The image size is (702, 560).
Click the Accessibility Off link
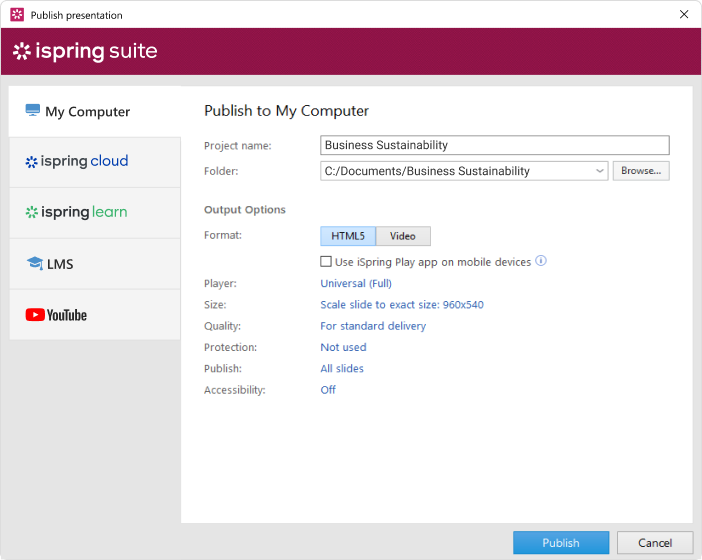coord(328,390)
